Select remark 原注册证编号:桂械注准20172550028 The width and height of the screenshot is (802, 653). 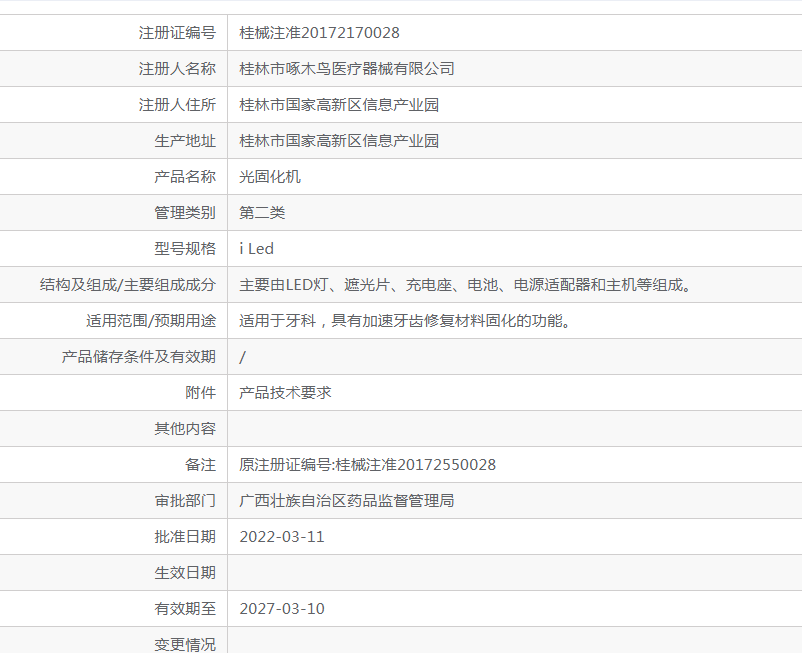[367, 465]
